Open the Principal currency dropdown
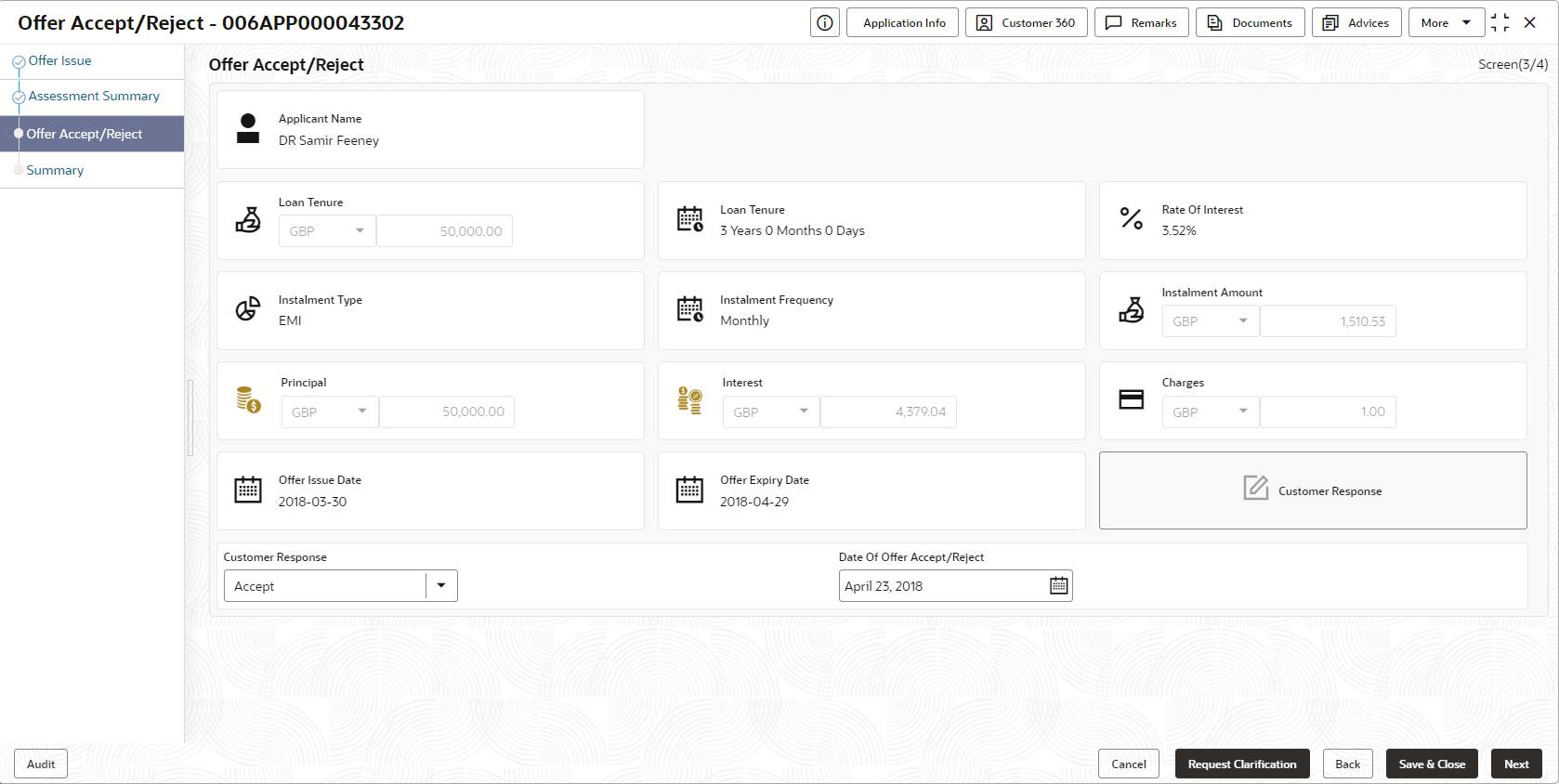The height and width of the screenshot is (784, 1559). tap(330, 412)
